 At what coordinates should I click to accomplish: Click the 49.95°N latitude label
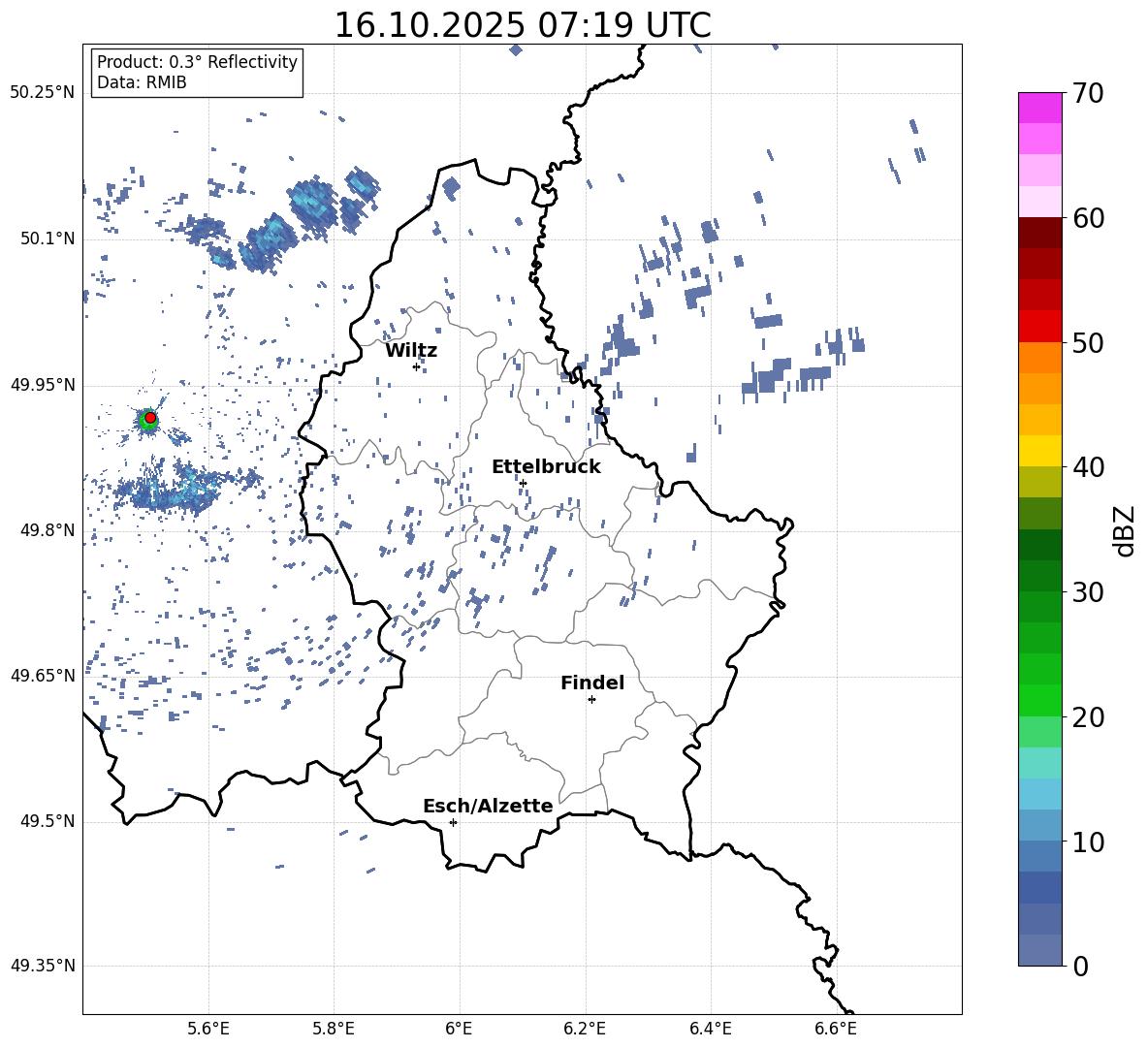(43, 385)
